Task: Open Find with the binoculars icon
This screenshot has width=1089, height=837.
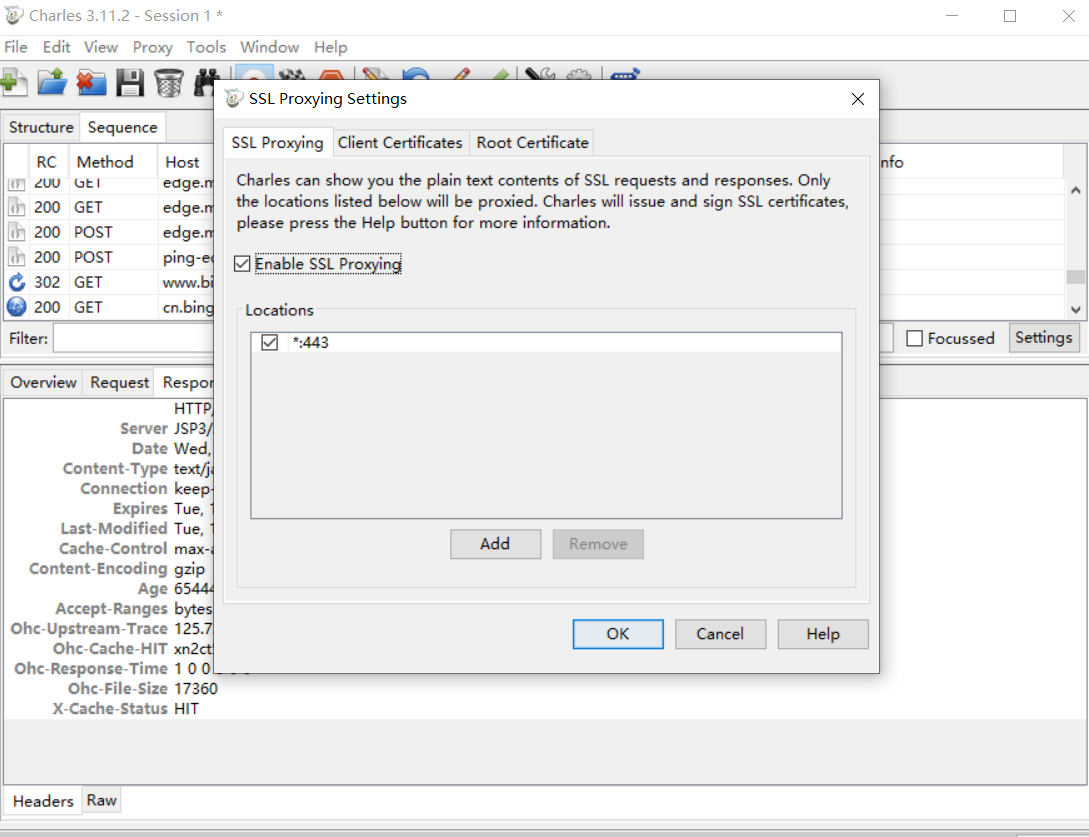Action: [205, 83]
